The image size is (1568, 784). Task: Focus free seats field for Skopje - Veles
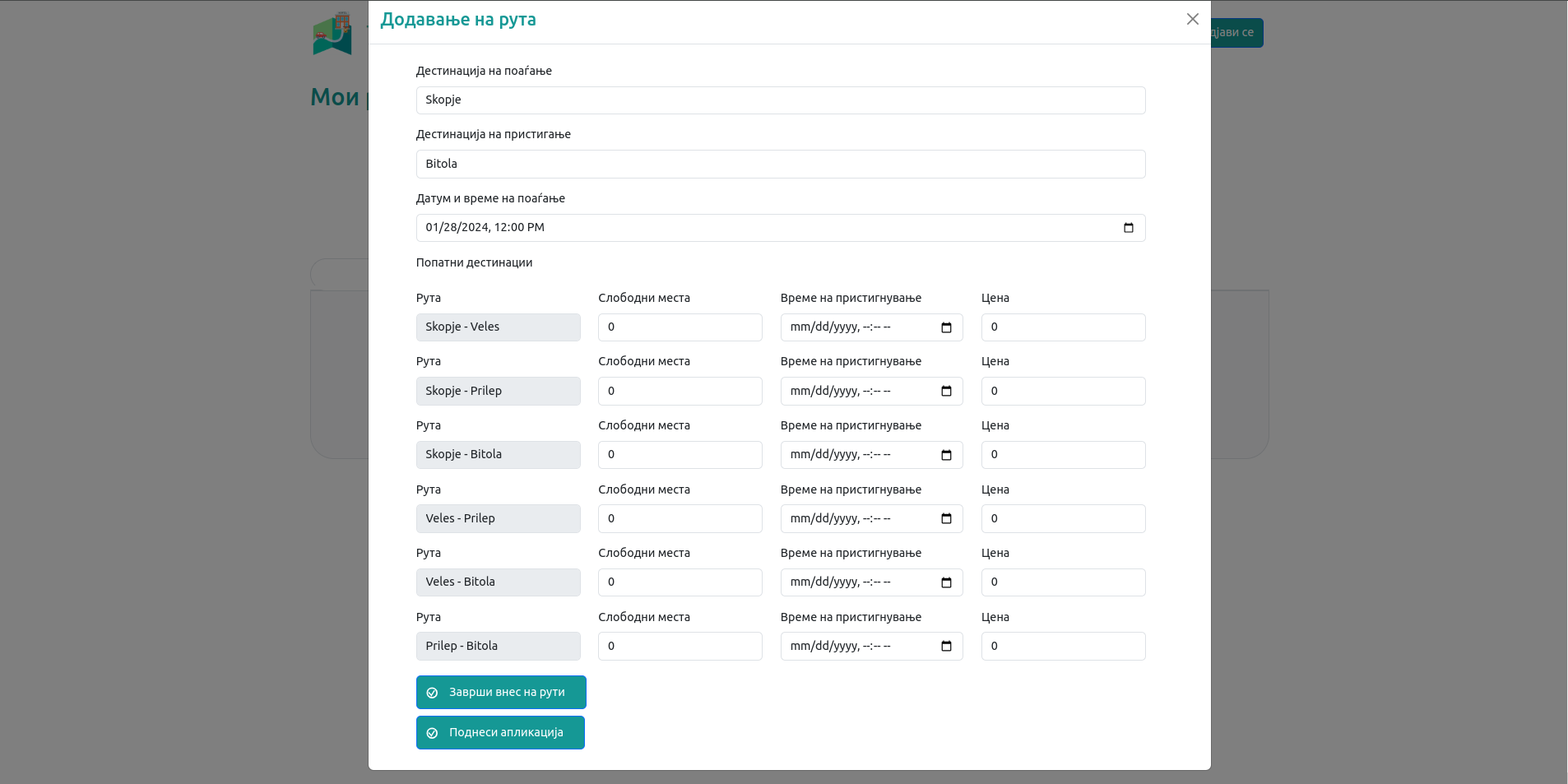(680, 327)
